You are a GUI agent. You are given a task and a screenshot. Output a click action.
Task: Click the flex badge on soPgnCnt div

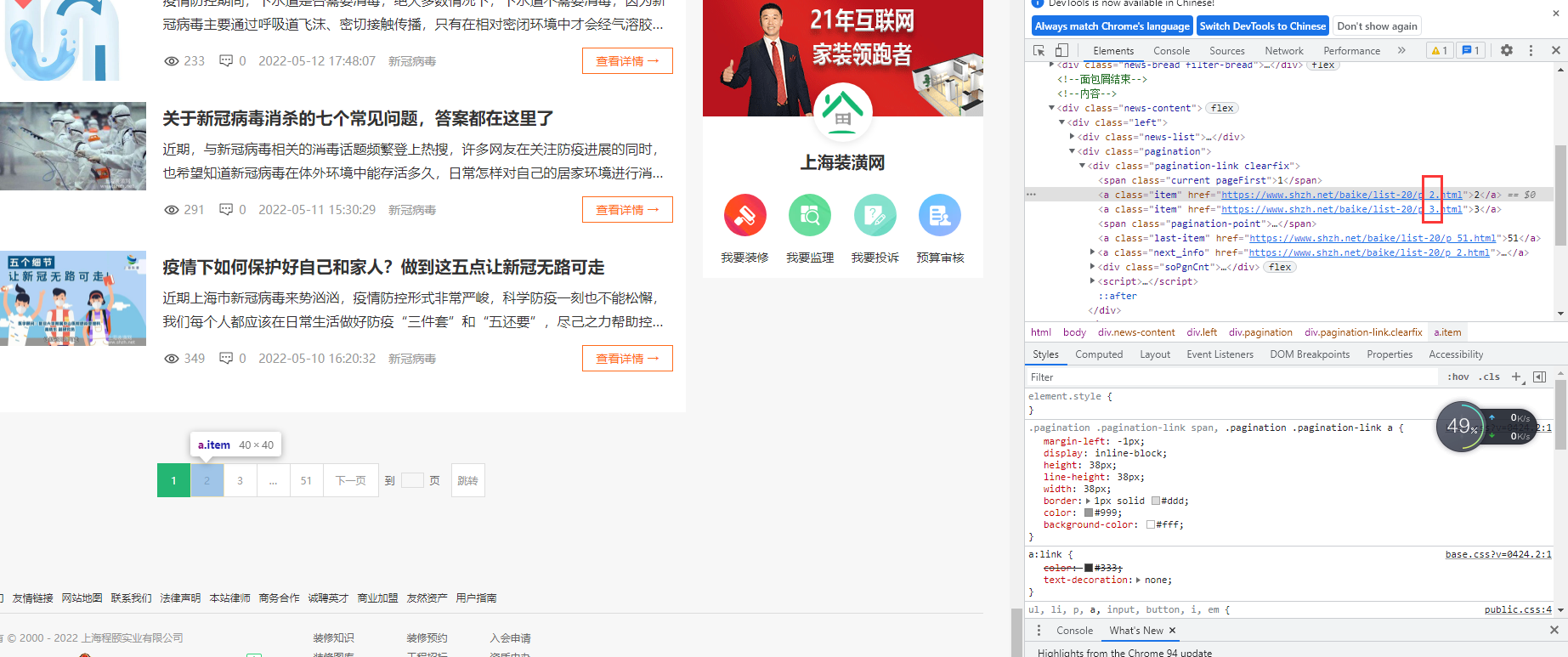pos(1280,267)
